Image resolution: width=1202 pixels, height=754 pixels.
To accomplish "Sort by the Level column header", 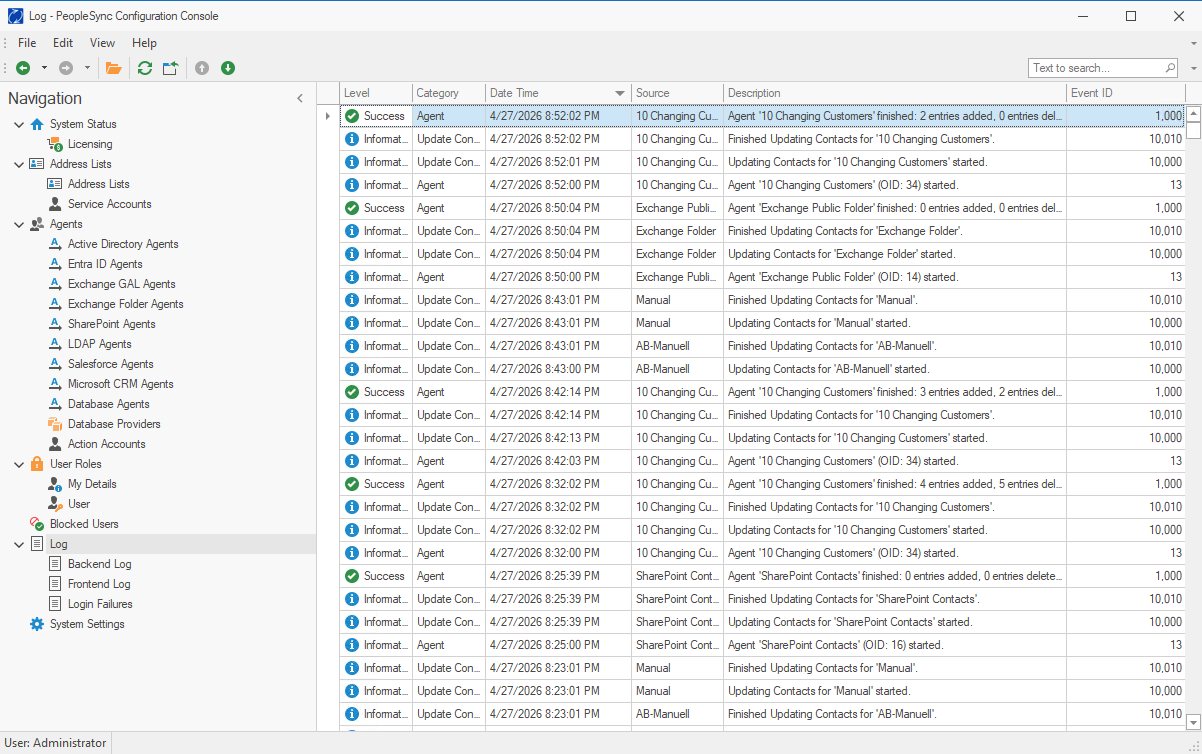I will (376, 93).
